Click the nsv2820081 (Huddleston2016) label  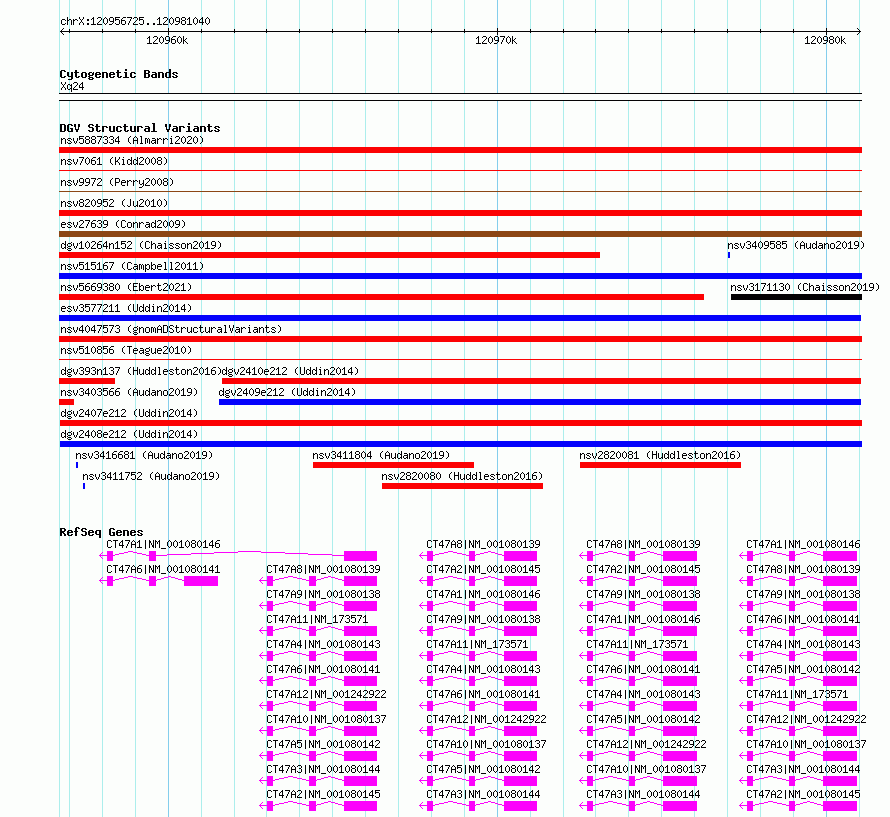point(660,455)
